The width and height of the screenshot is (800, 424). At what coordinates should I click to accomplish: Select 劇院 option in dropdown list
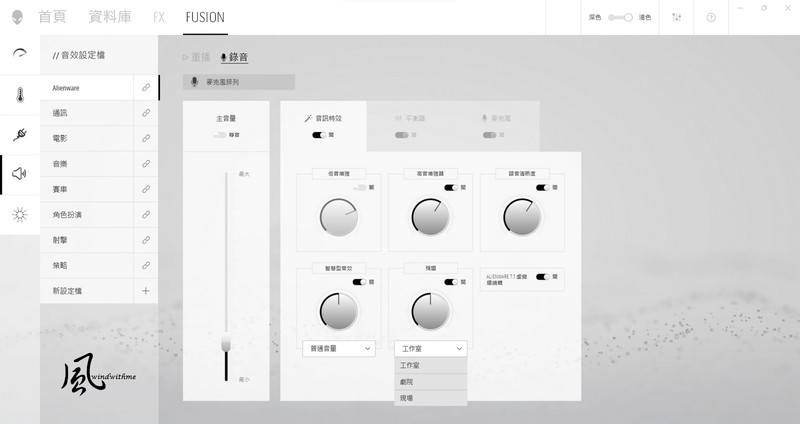431,382
